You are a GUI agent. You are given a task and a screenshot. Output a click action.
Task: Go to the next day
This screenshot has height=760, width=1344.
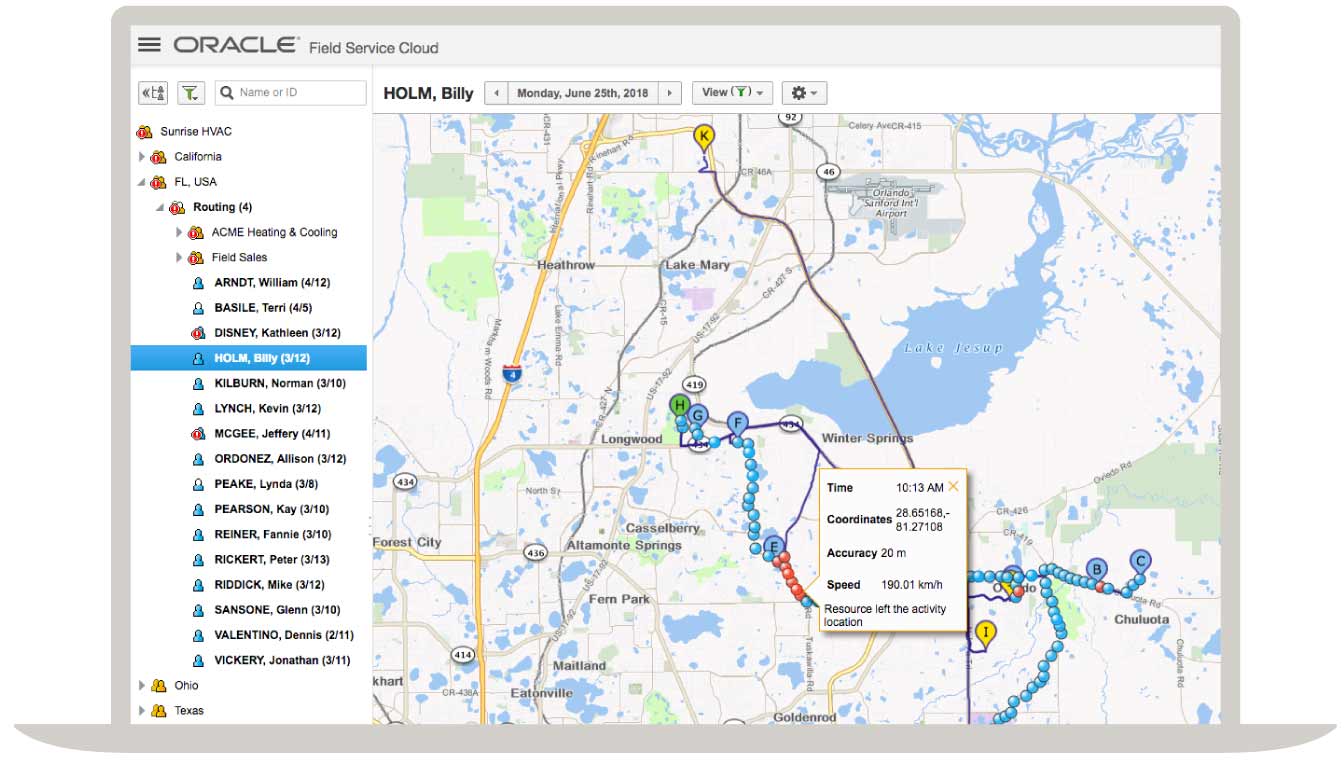click(x=671, y=93)
